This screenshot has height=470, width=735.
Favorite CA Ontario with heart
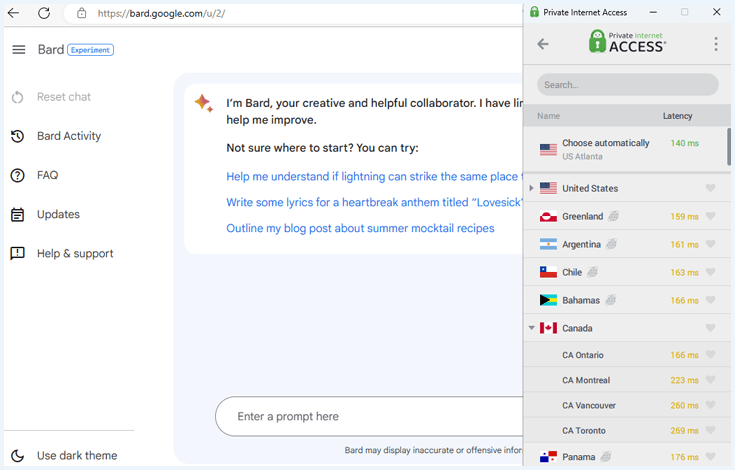pyautogui.click(x=711, y=355)
